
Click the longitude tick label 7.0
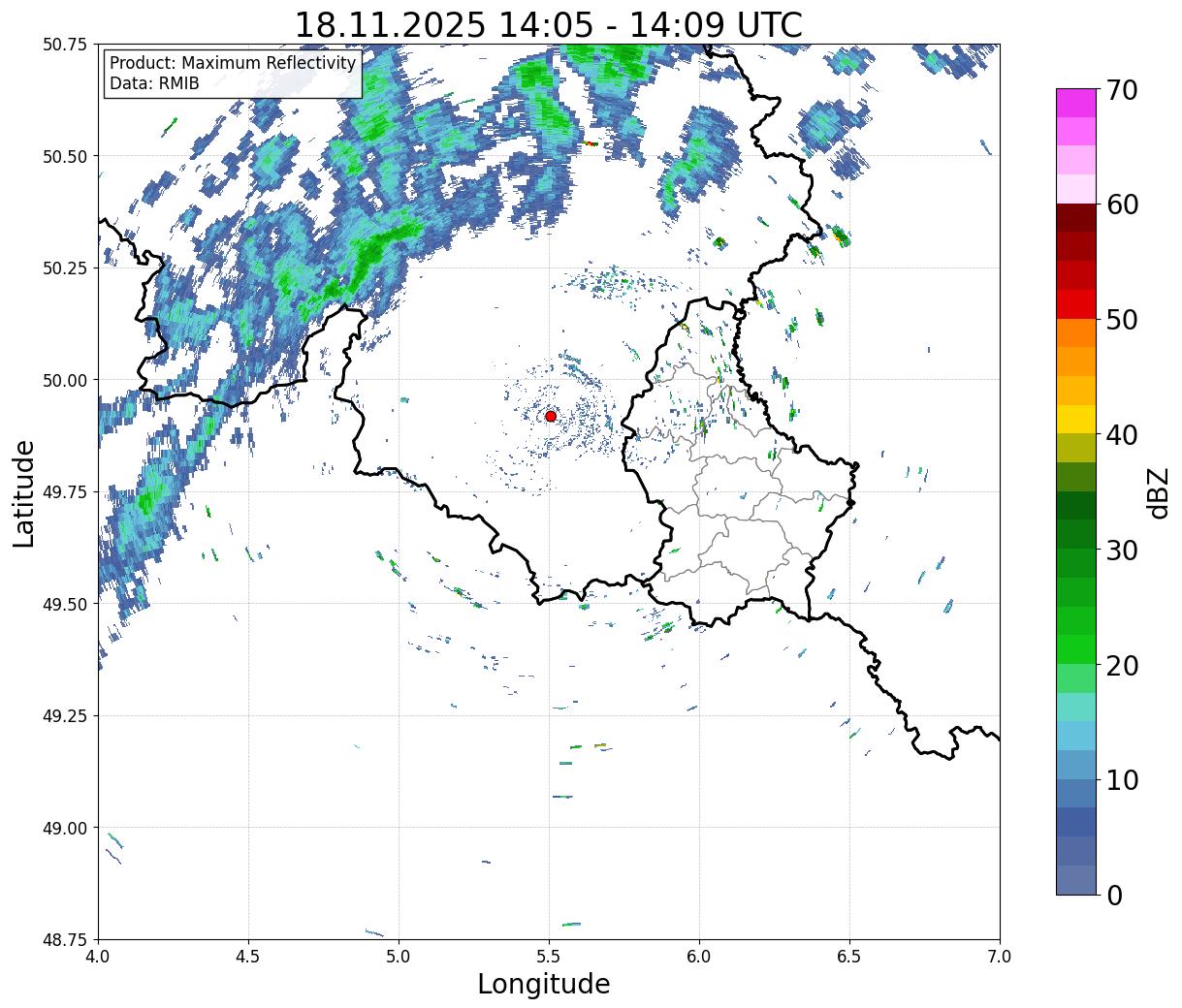pyautogui.click(x=1000, y=956)
